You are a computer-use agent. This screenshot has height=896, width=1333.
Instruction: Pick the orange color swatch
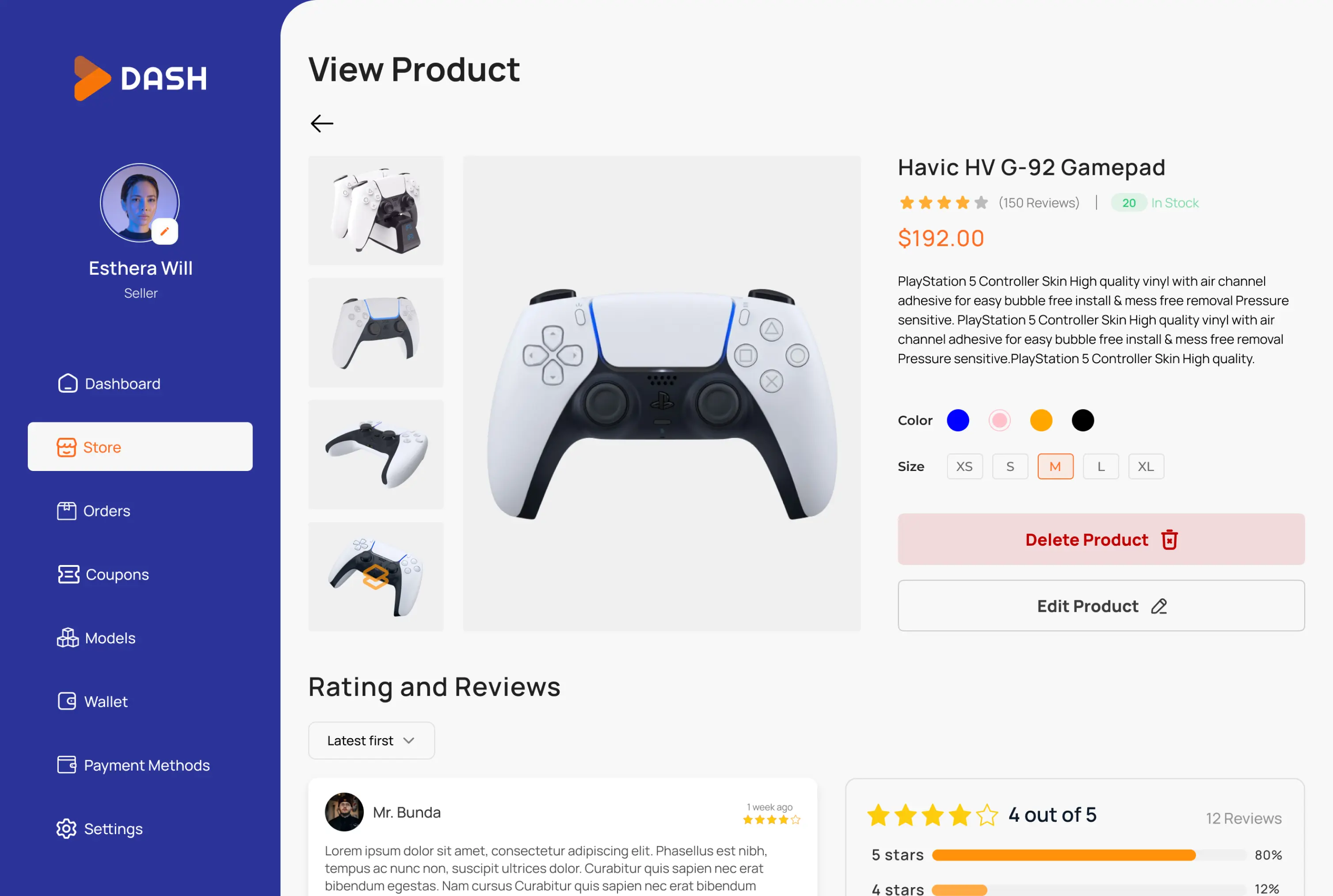coord(1040,421)
